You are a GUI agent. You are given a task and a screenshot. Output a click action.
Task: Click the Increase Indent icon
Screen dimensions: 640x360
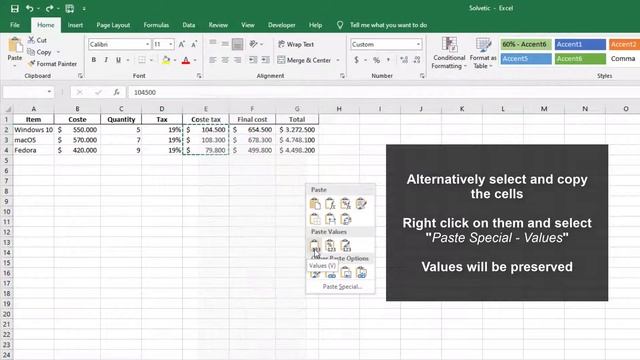click(x=266, y=60)
